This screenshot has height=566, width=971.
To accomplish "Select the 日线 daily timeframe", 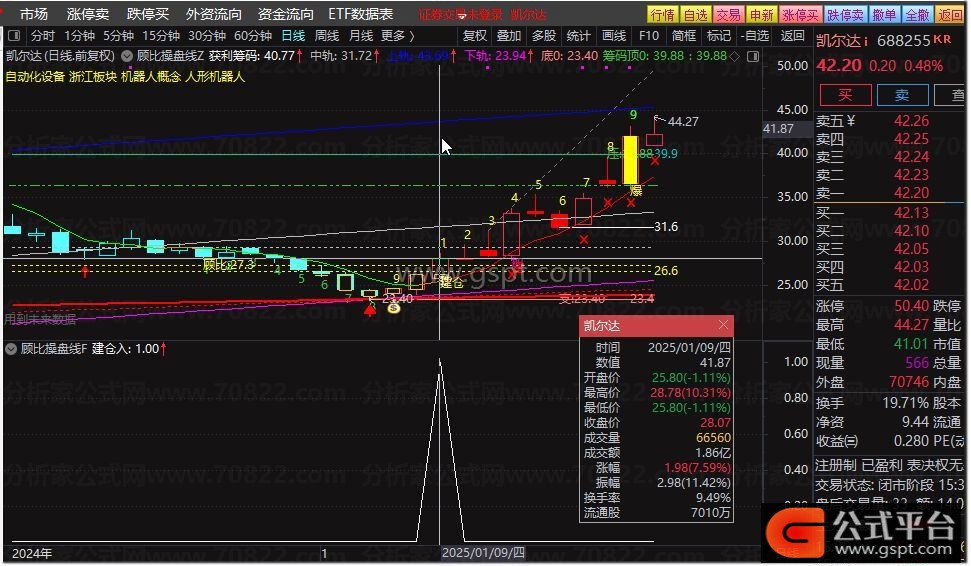I will 293,36.
